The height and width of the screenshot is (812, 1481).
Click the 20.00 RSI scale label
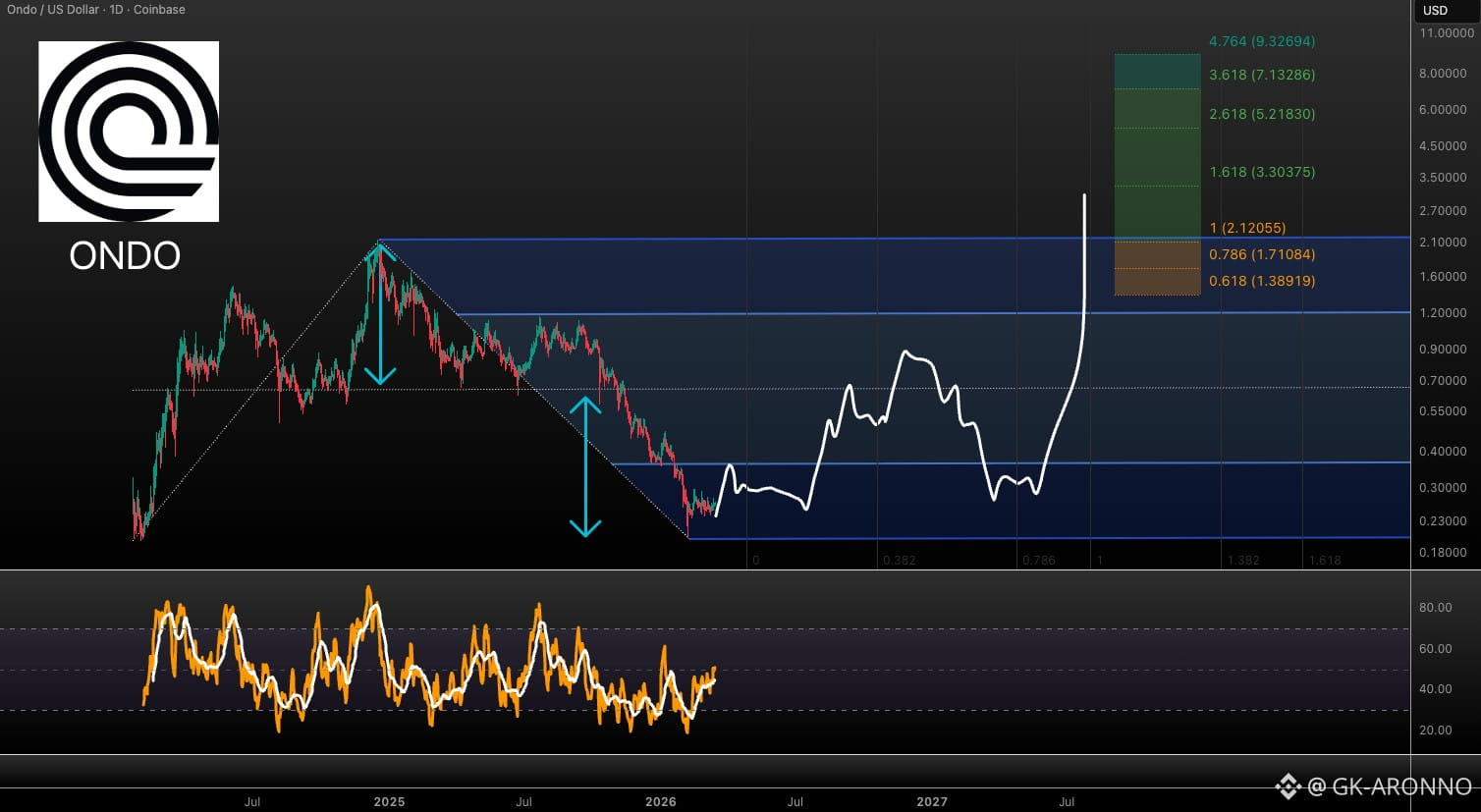[x=1436, y=731]
